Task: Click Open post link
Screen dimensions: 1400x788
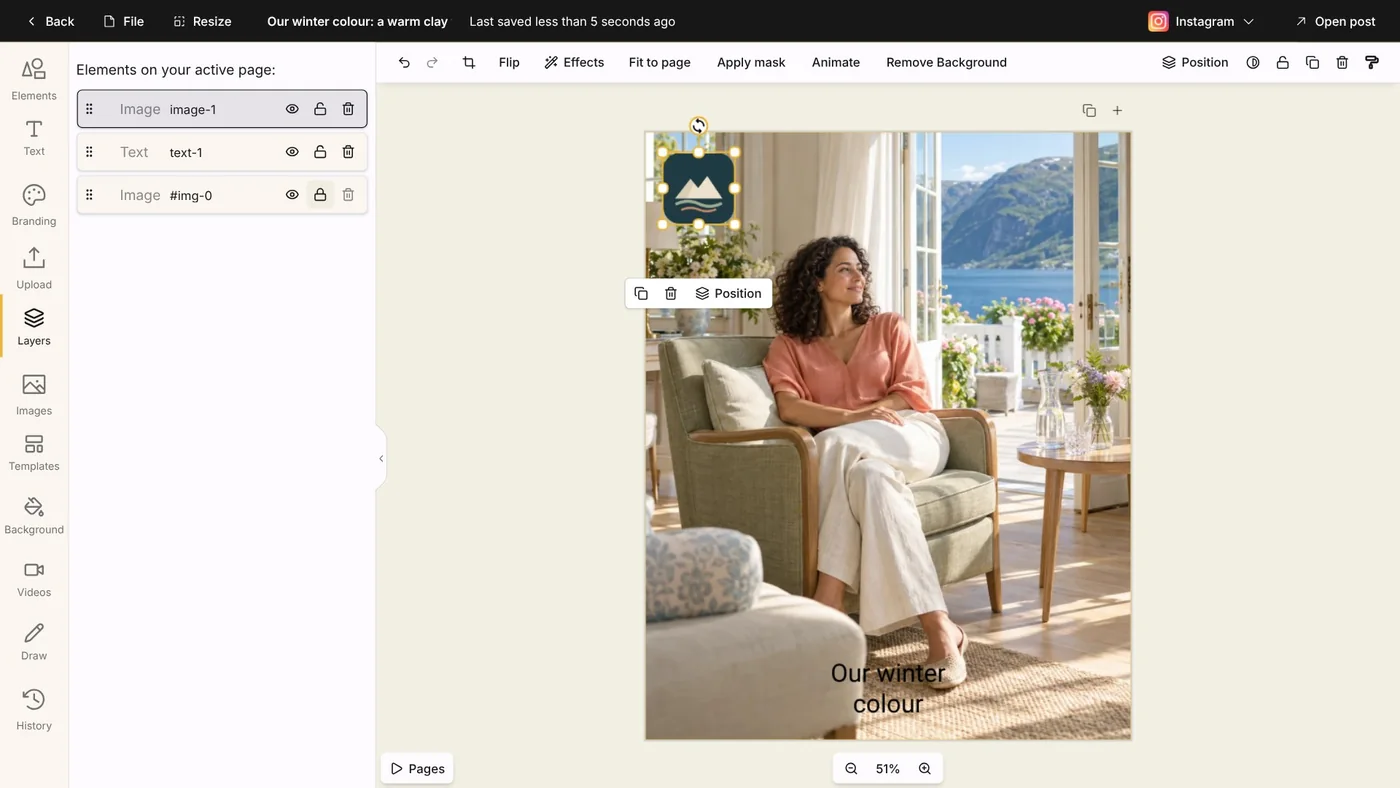Action: (1335, 21)
